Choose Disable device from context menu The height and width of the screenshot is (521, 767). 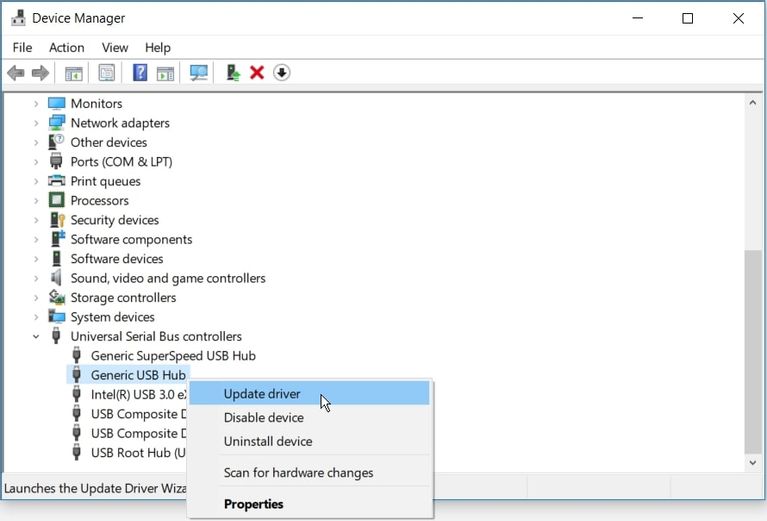[x=309, y=417]
